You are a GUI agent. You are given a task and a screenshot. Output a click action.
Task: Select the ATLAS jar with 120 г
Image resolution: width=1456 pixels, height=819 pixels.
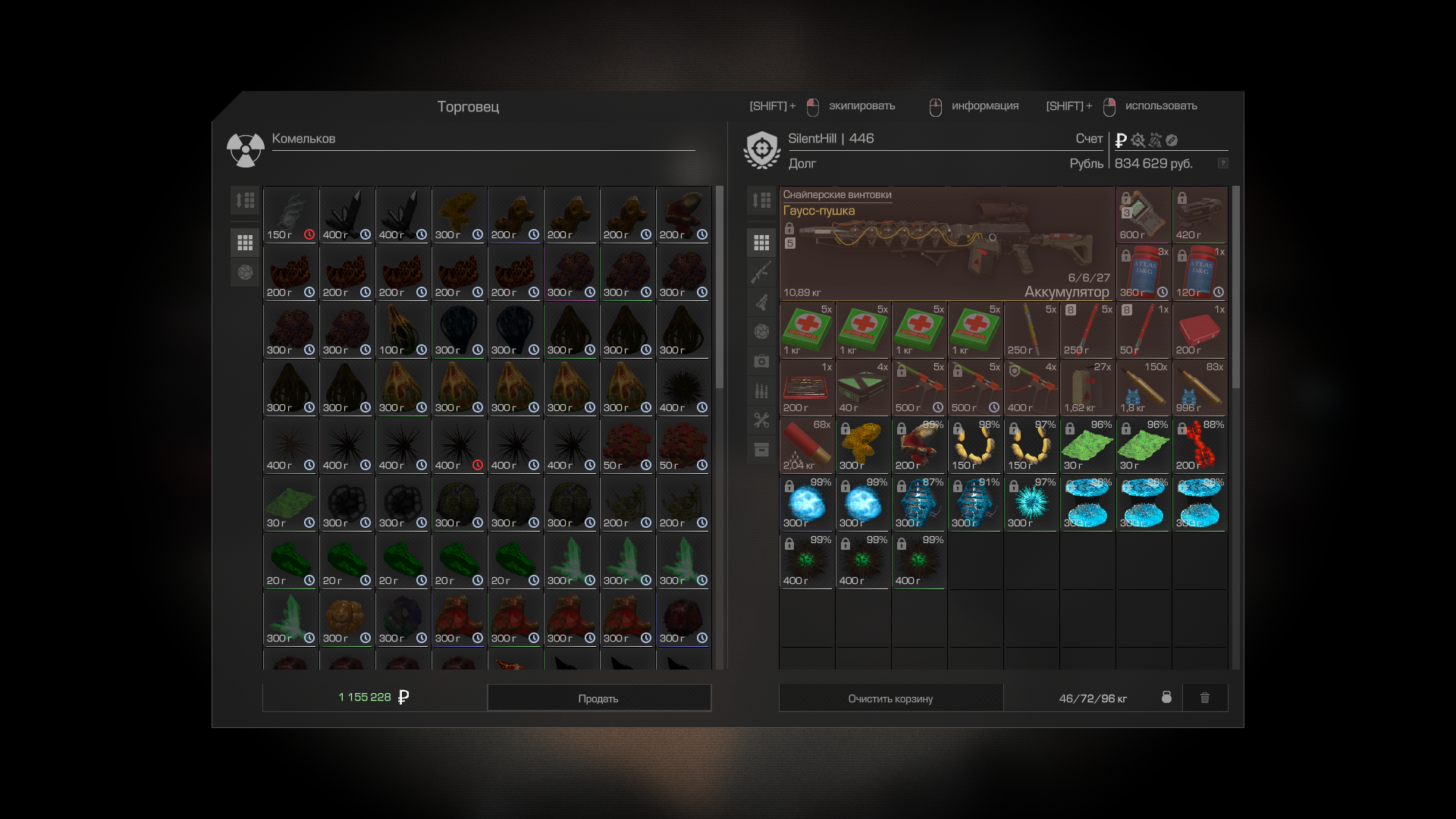1200,273
